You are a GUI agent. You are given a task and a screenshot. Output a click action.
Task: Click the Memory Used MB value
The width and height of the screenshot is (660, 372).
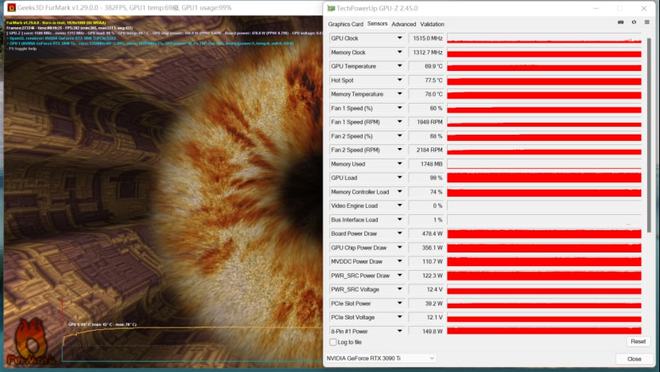[x=426, y=164]
